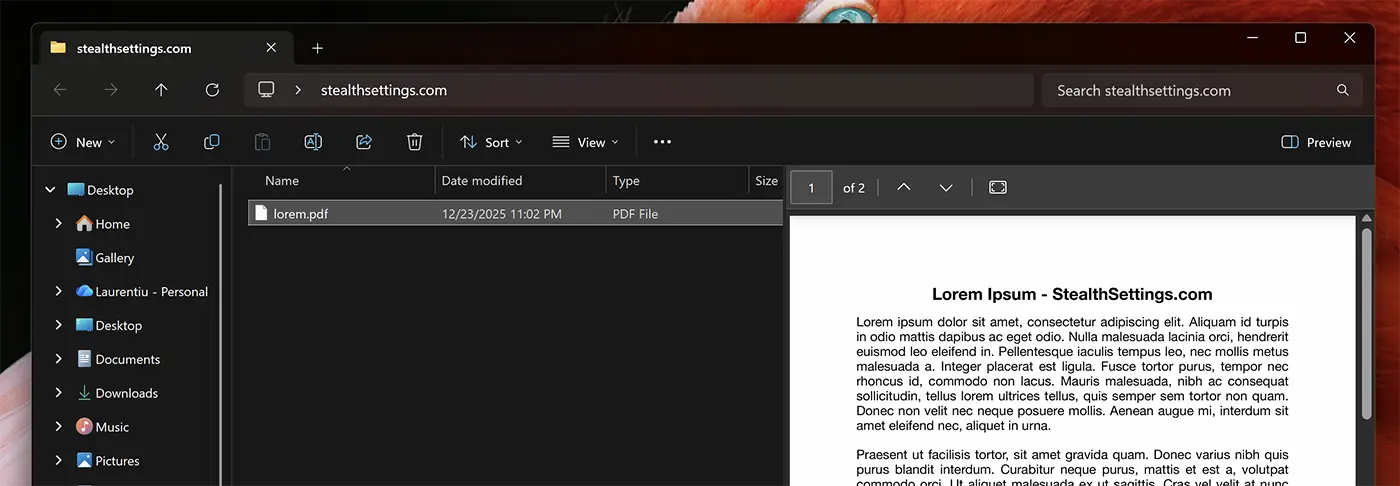
Task: Click the 12/23/2025 11:02 PM date cell
Action: [x=501, y=214]
